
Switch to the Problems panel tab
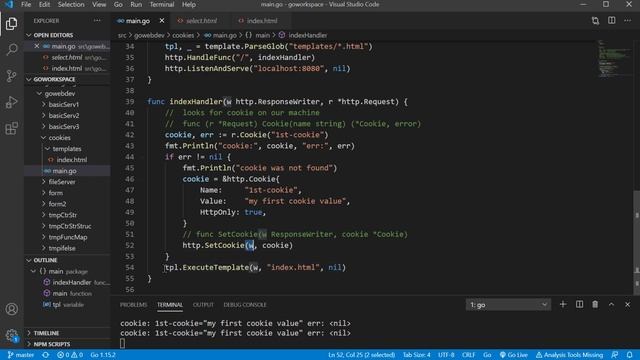[133, 305]
